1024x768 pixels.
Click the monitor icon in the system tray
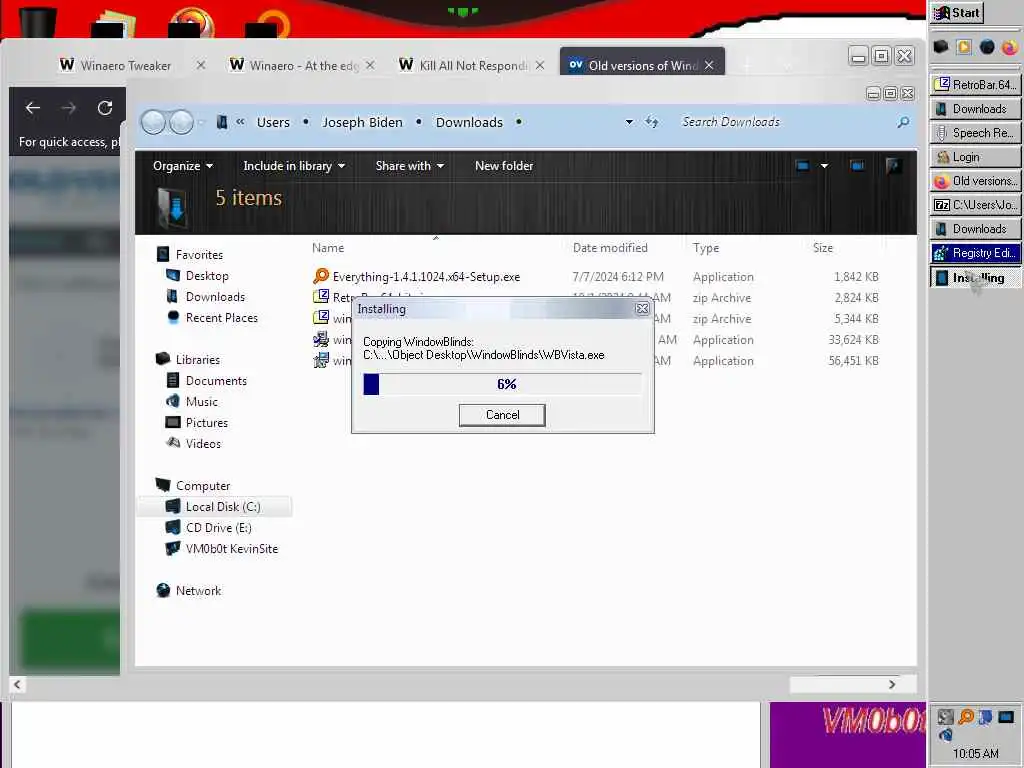click(x=1006, y=717)
